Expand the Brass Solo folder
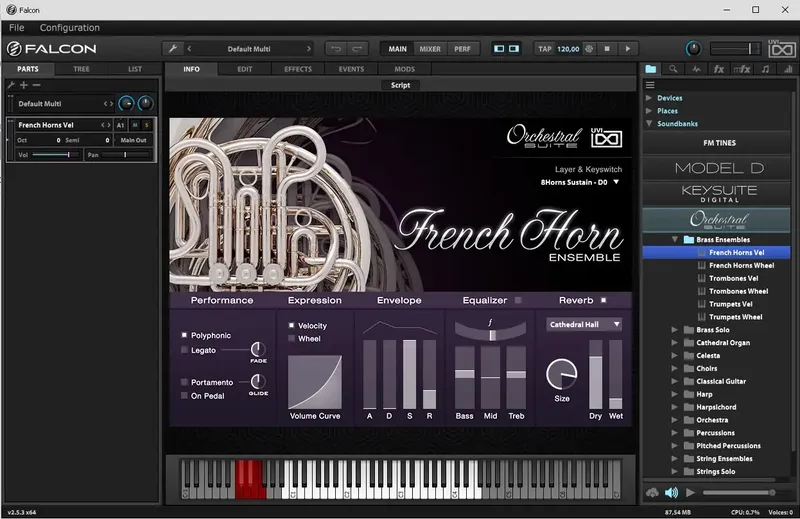Viewport: 800px width, 519px height. point(675,330)
